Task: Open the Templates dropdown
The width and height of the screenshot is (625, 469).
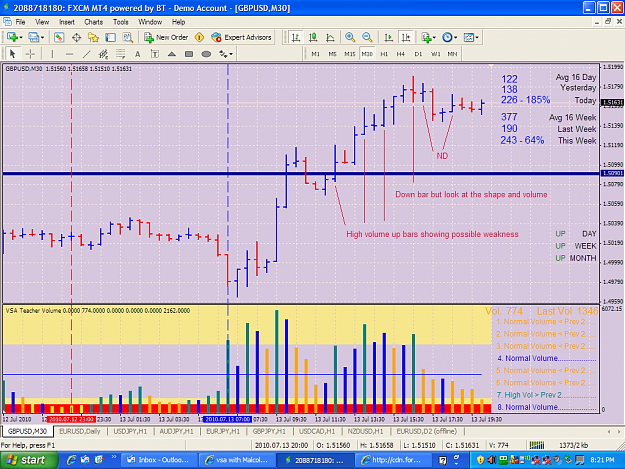Action: coord(471,37)
